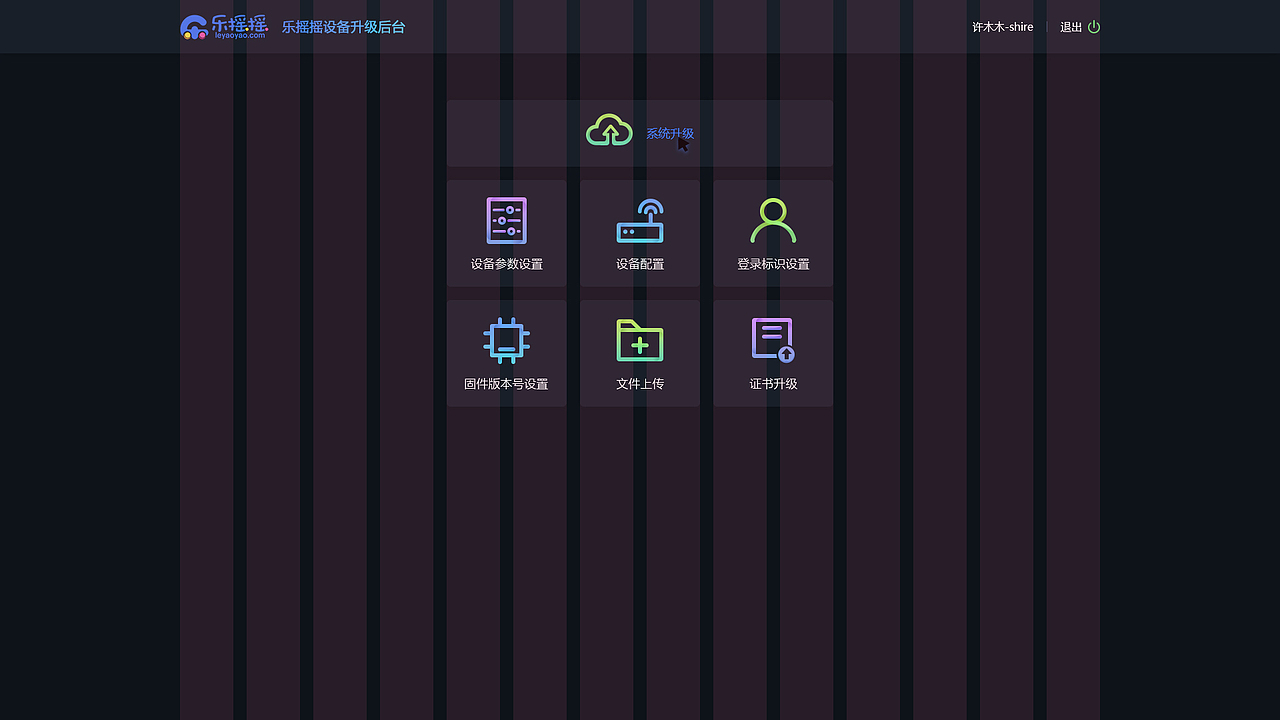Open the folder-plus icon for 文件上传
1280x720 pixels.
click(639, 340)
